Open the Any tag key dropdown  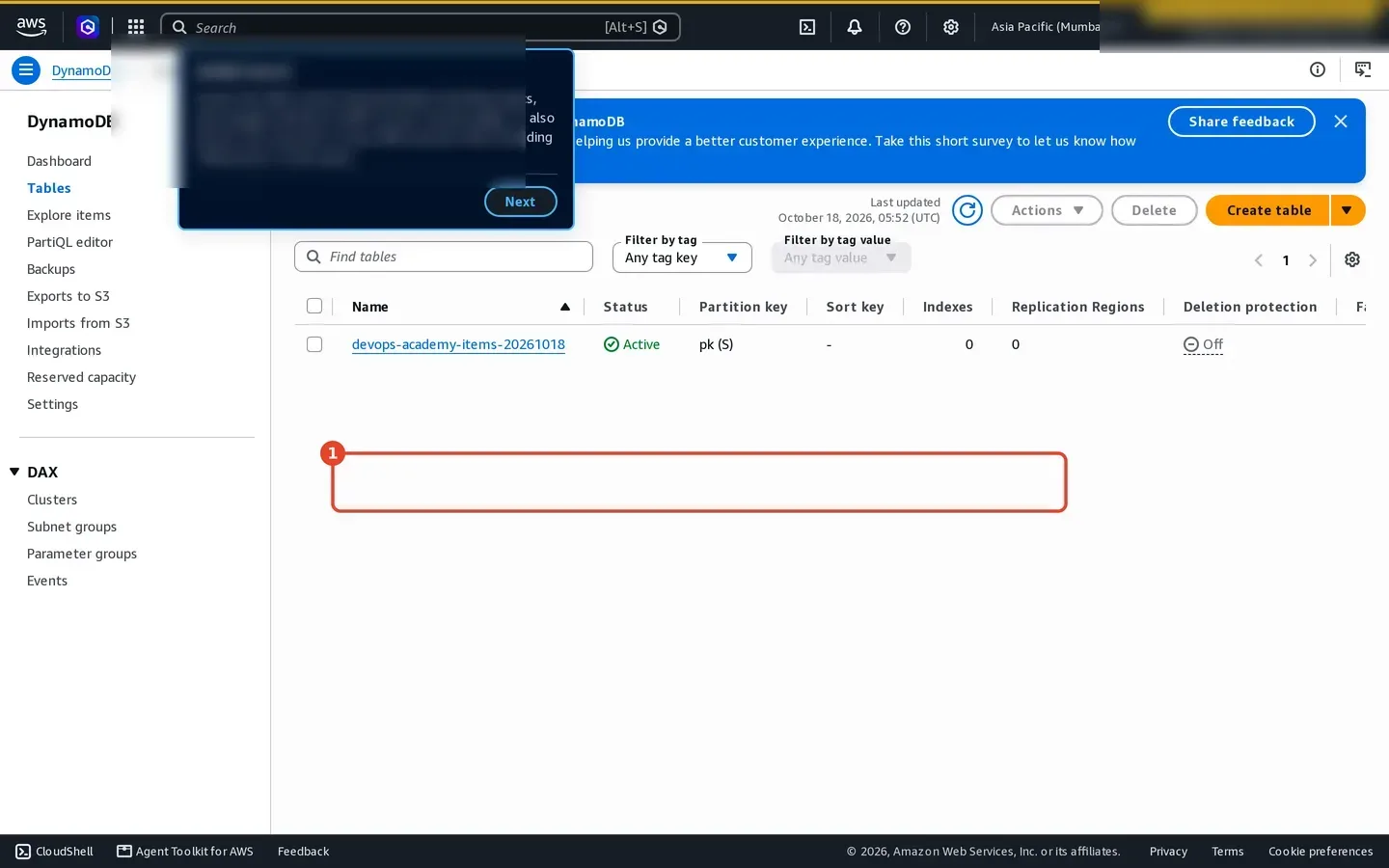click(x=682, y=258)
